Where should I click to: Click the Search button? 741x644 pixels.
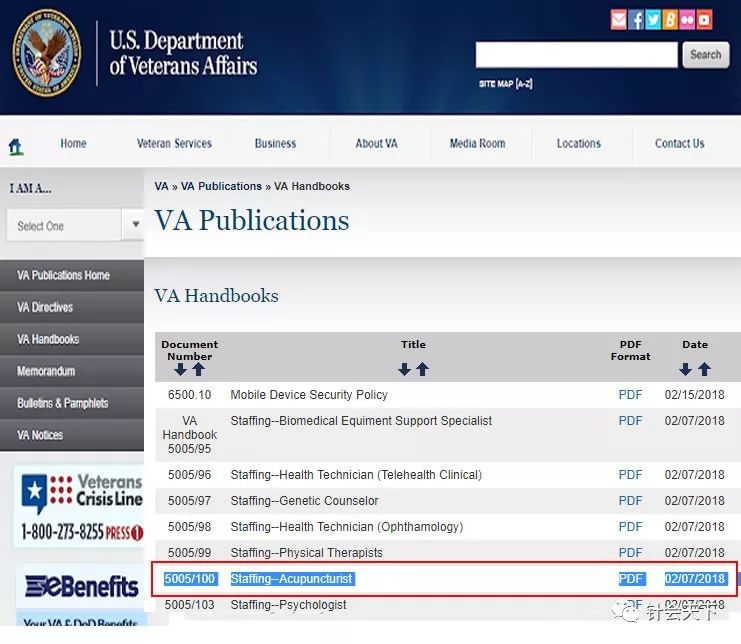pyautogui.click(x=706, y=55)
